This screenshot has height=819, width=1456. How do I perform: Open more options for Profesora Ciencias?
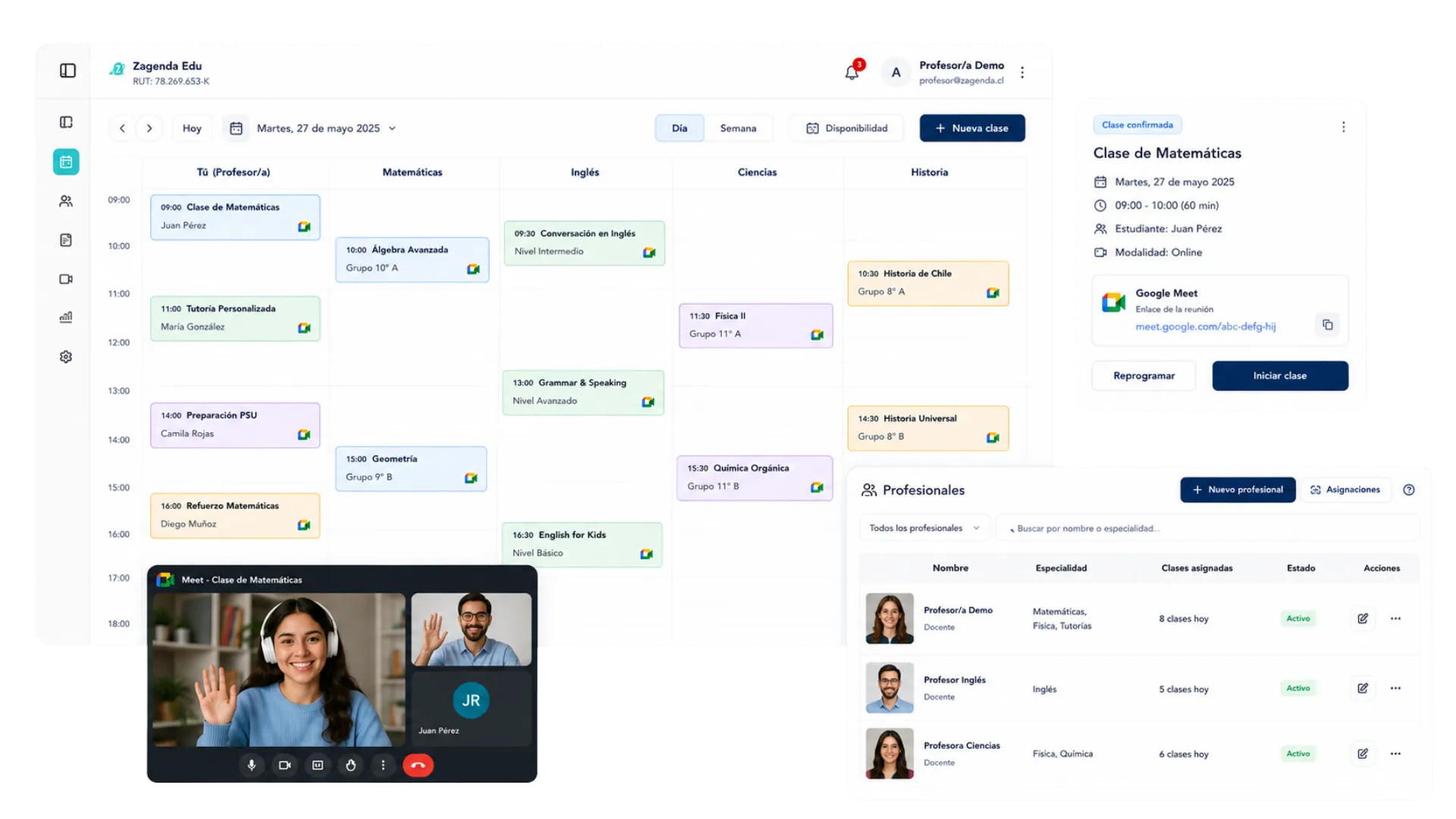coord(1395,754)
